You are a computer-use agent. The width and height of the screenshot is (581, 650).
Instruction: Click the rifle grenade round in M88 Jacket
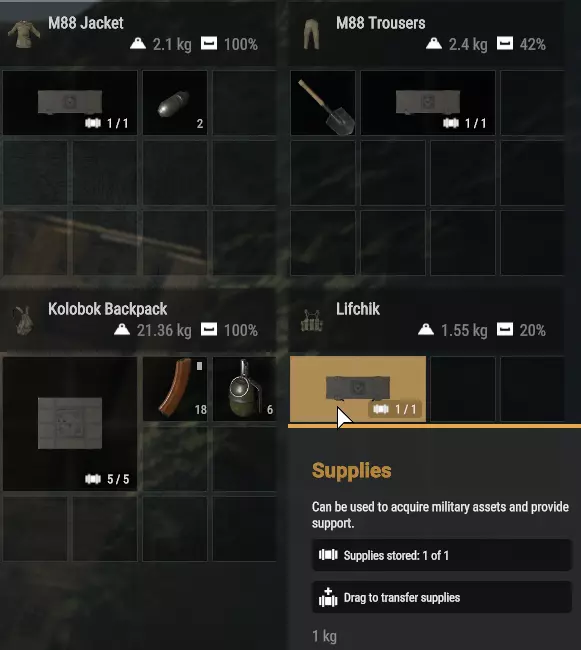click(x=175, y=103)
